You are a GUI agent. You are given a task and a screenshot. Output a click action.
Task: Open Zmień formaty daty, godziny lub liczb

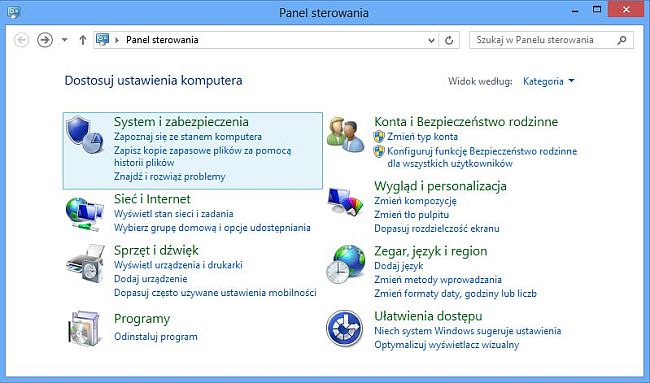coord(455,293)
